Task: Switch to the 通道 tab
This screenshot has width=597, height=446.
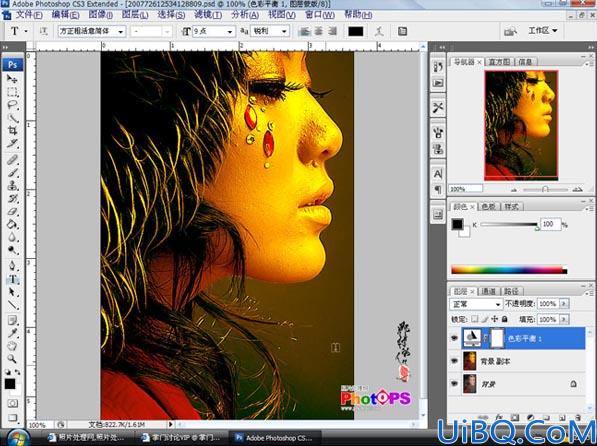Action: tap(488, 291)
